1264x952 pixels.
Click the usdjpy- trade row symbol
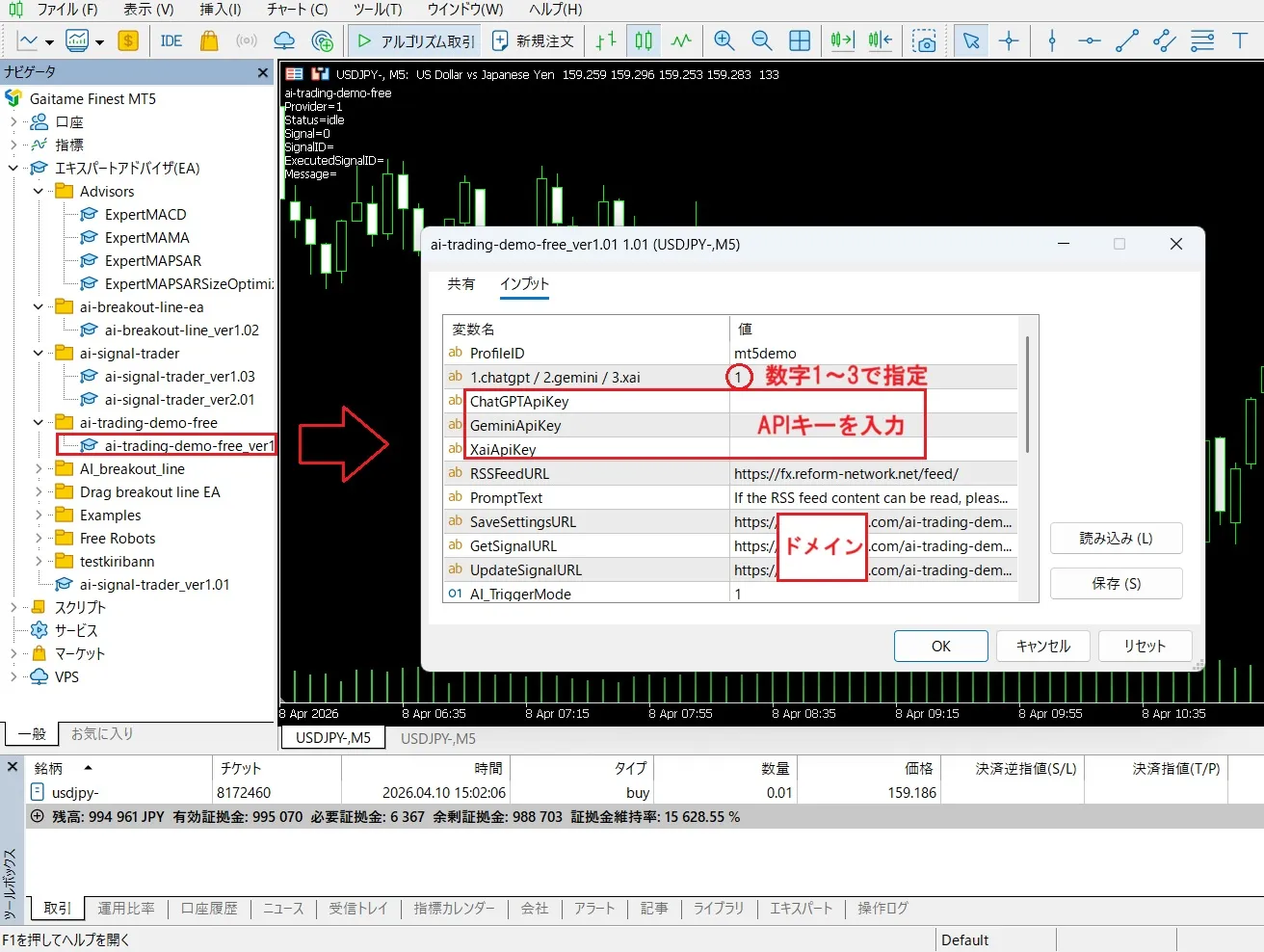pyautogui.click(x=75, y=792)
